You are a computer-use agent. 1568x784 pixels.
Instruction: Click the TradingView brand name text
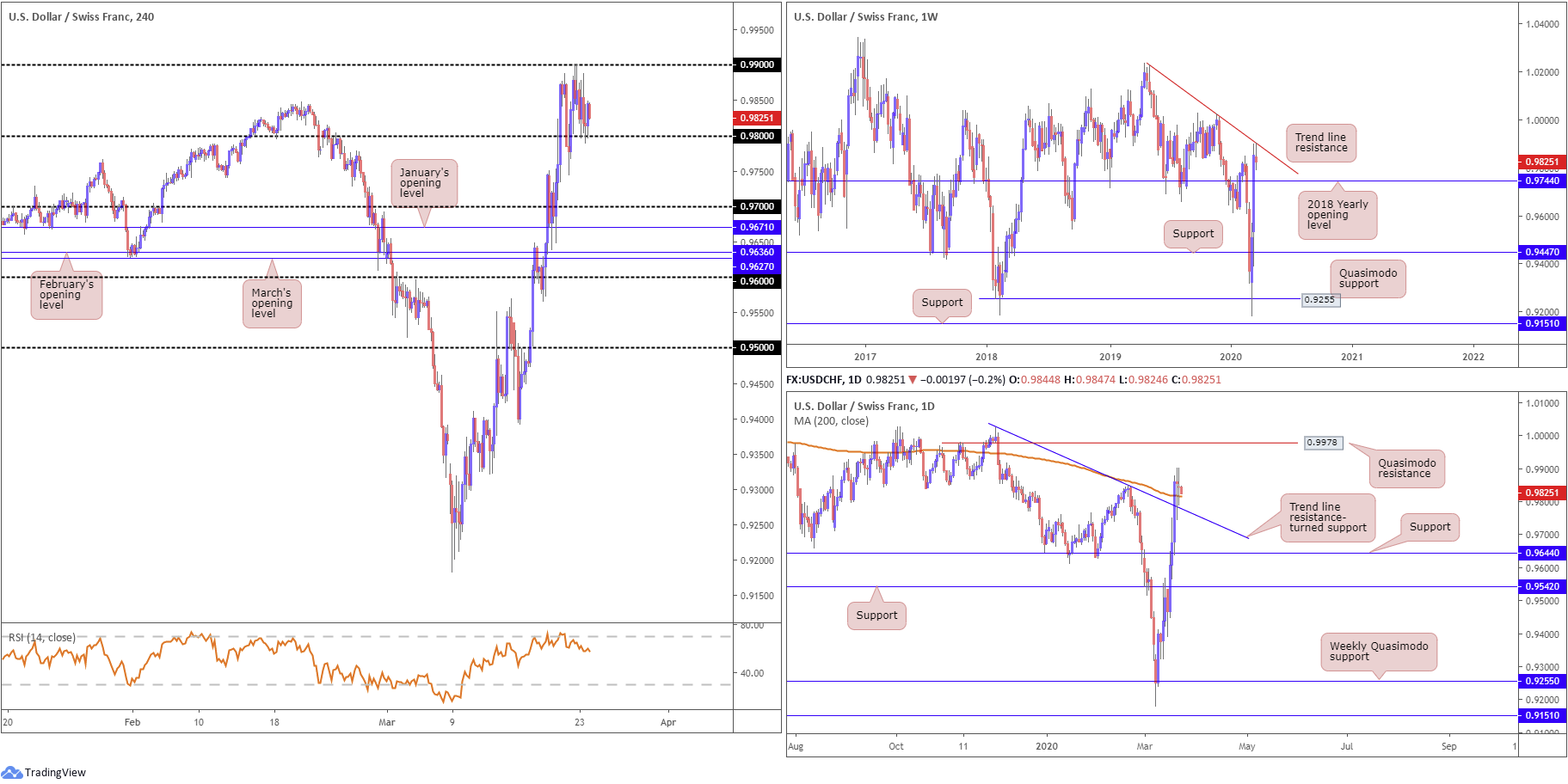(x=56, y=773)
